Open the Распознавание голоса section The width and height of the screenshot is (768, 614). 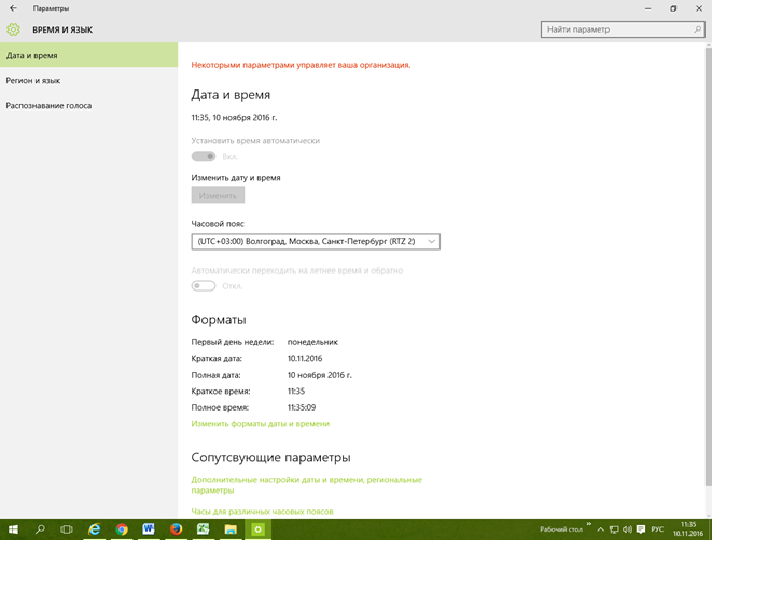tap(48, 105)
